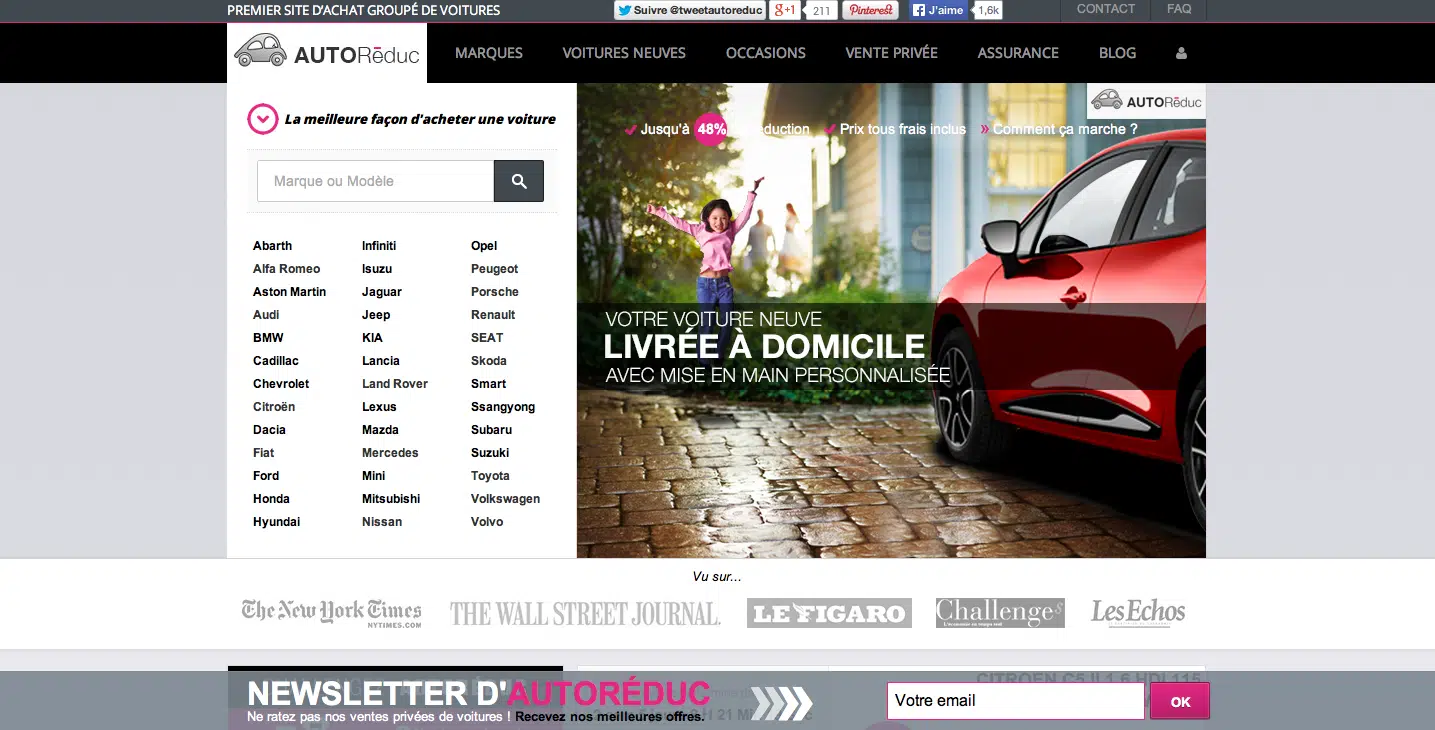Click the 'Livrée à domicile' banner text
Image resolution: width=1435 pixels, height=730 pixels.
(764, 346)
